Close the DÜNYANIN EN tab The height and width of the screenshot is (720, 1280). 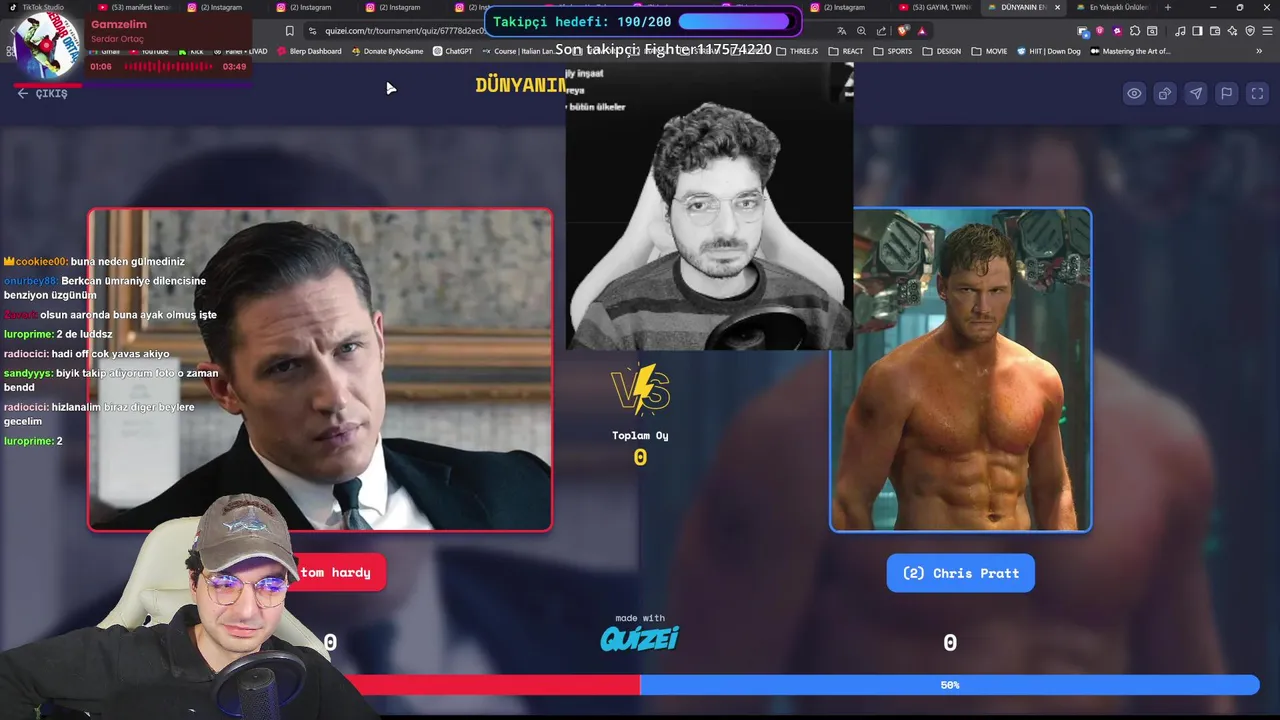pyautogui.click(x=1057, y=7)
